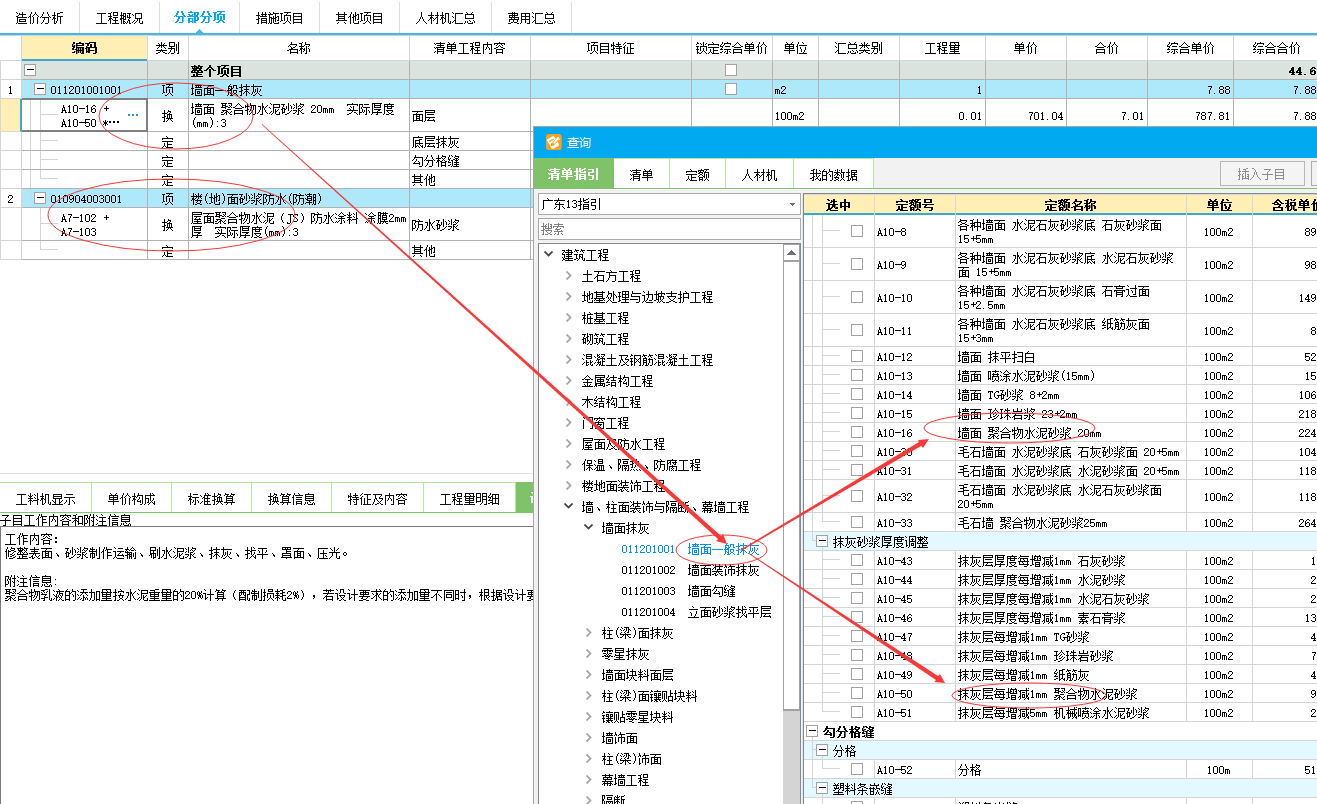Tick the checkbox for quota A10-9
Screen dimensions: 1317x804
(856, 264)
